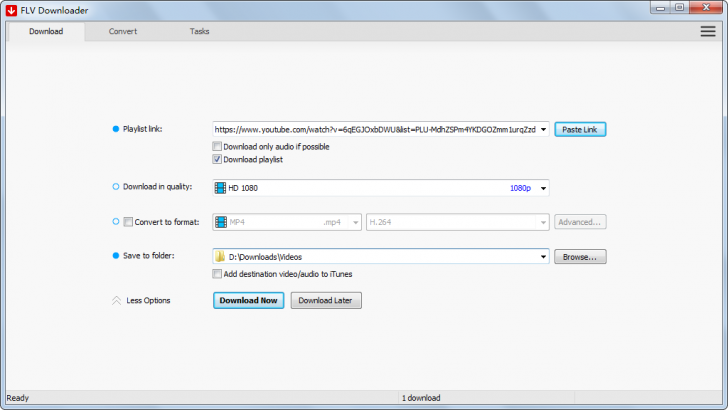Uncheck the Download playlist checkbox
The image size is (728, 410).
point(217,159)
